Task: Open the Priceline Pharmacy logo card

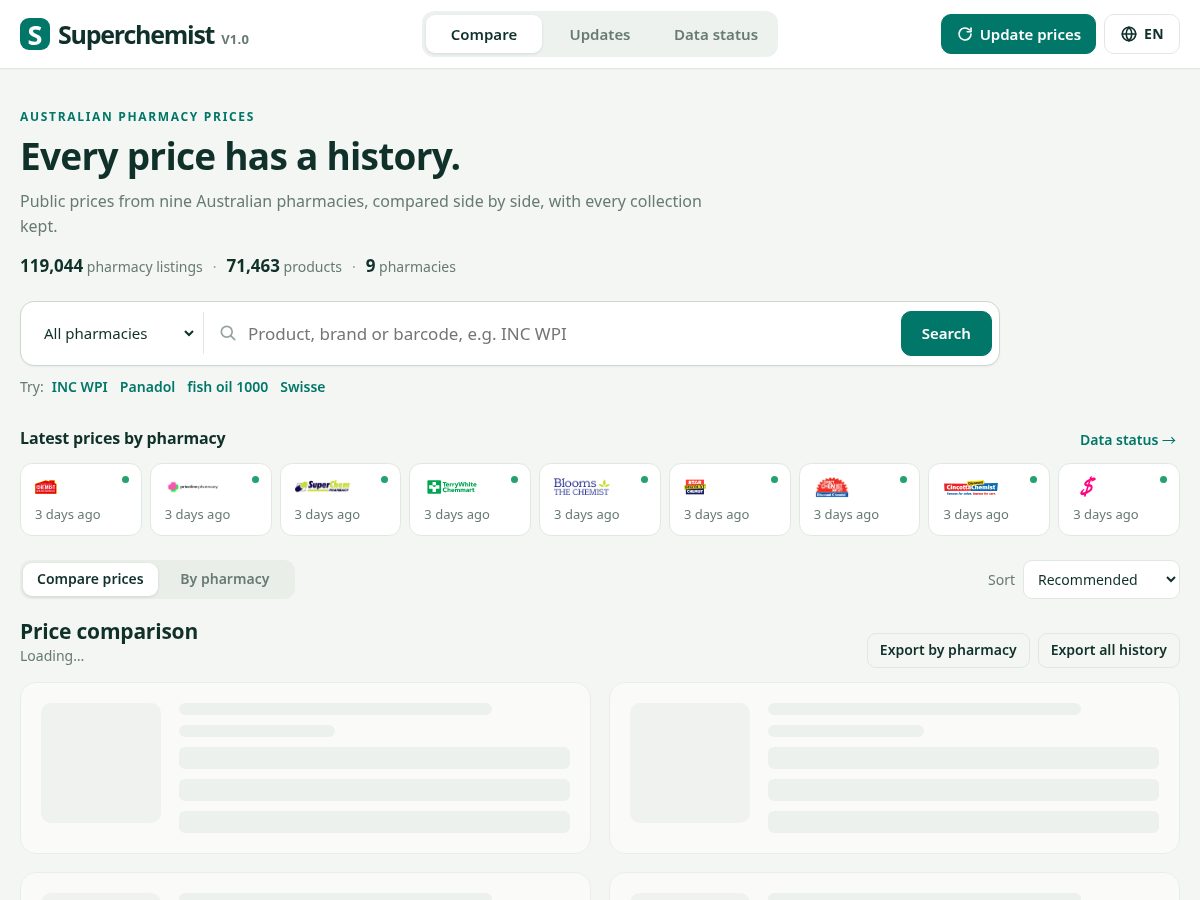Action: click(x=211, y=499)
